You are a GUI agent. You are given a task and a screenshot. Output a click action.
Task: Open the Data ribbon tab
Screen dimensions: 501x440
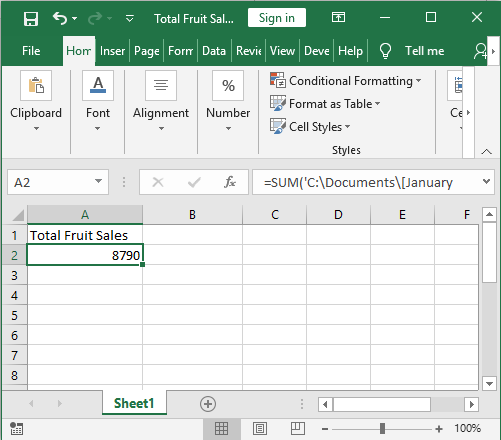click(x=214, y=51)
